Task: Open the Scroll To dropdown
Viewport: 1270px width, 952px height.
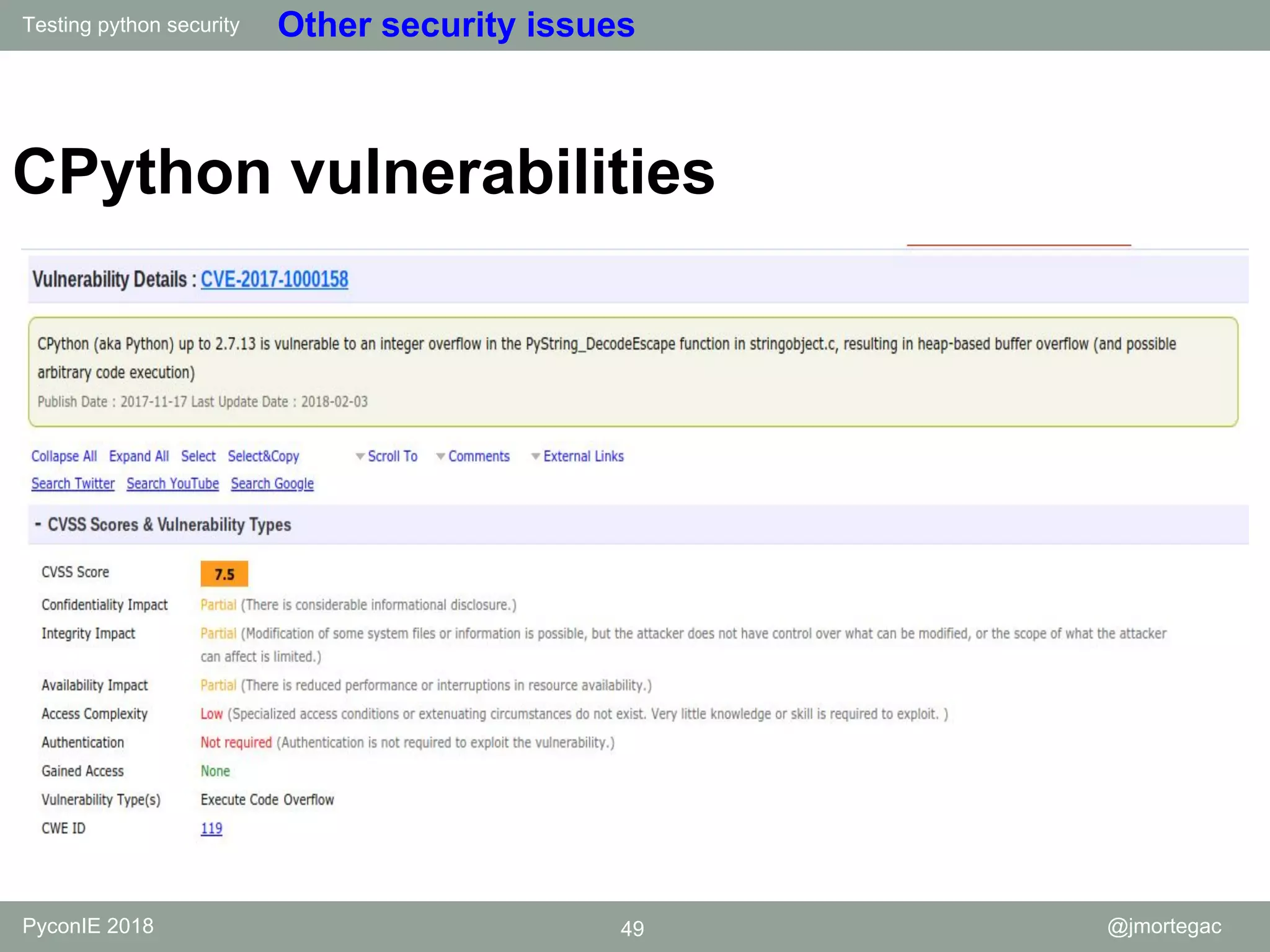Action: 386,456
